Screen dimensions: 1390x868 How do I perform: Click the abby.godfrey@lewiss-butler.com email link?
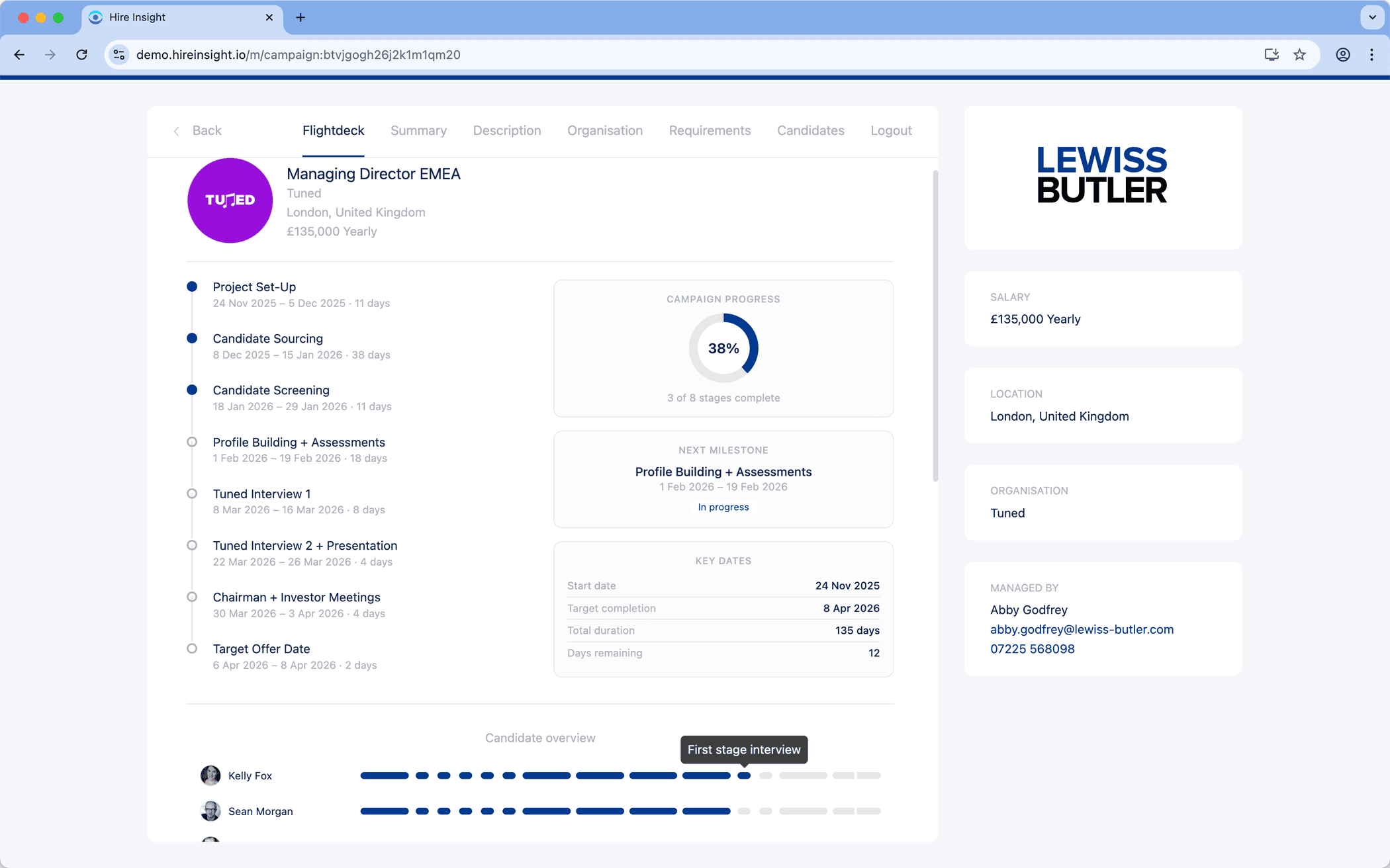coord(1082,629)
